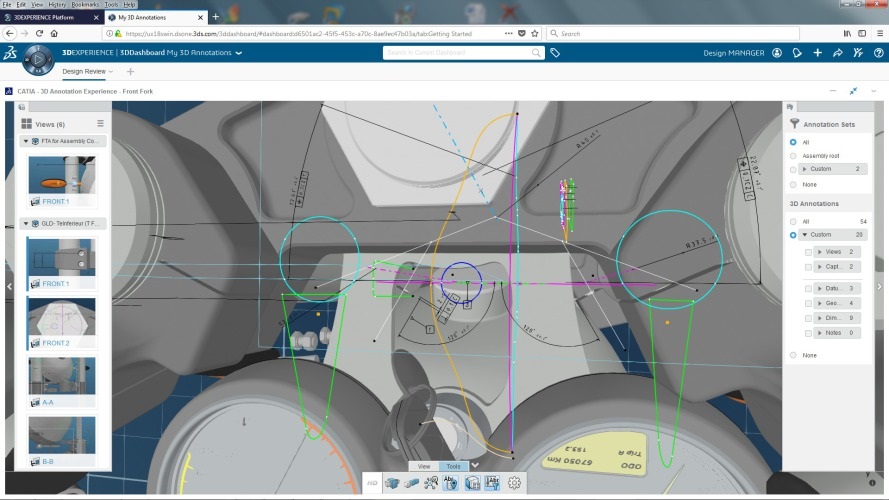This screenshot has height=500, width=889.
Task: Open the FRONT 2 view thumbnail
Action: [x=62, y=321]
